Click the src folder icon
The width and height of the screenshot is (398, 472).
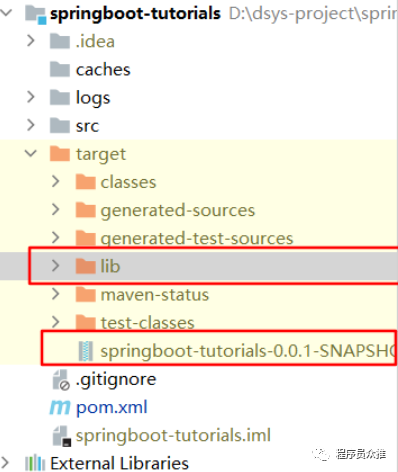click(x=60, y=126)
